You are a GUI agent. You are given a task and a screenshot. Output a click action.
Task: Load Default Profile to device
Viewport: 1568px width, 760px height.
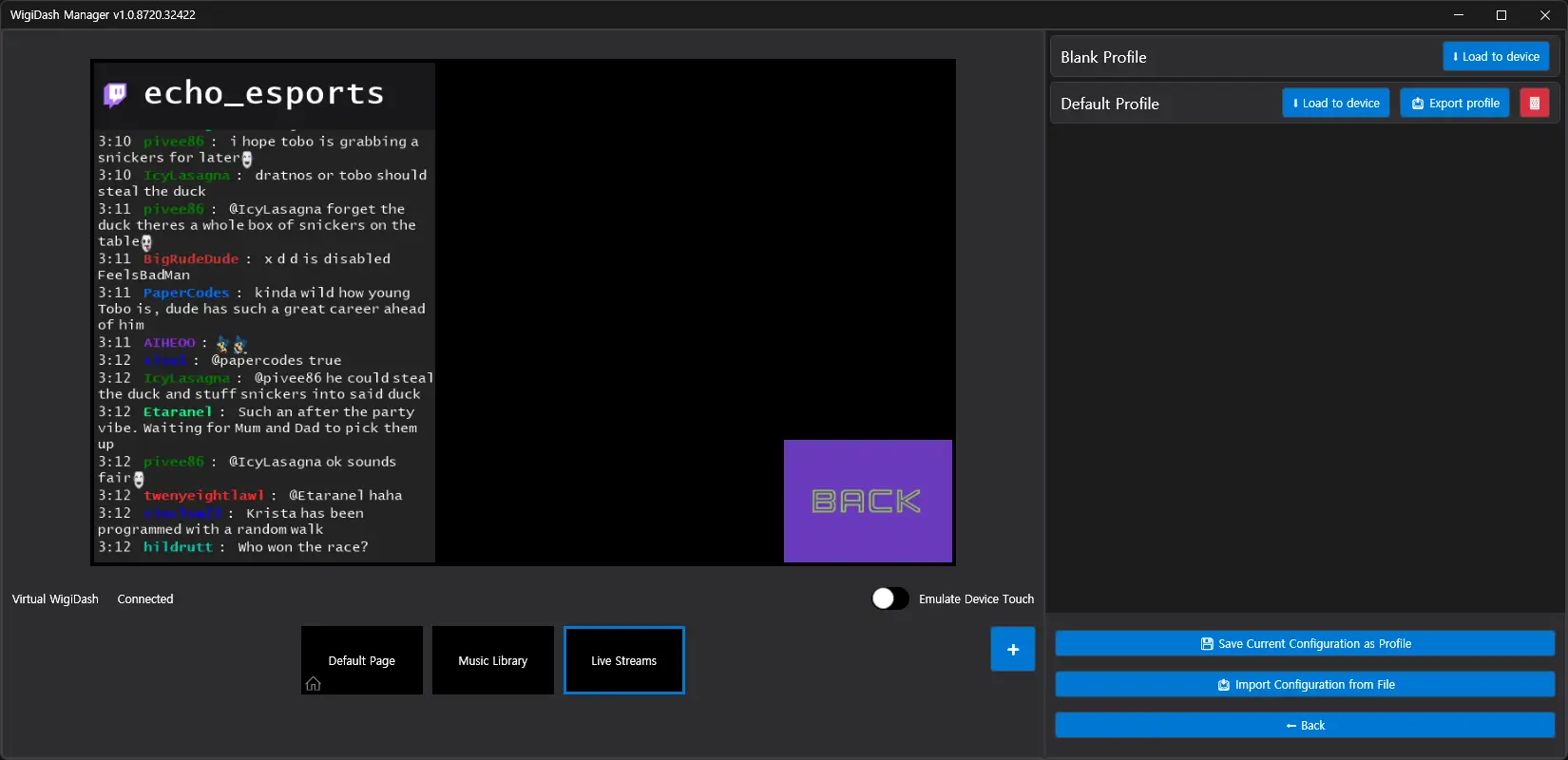point(1335,104)
